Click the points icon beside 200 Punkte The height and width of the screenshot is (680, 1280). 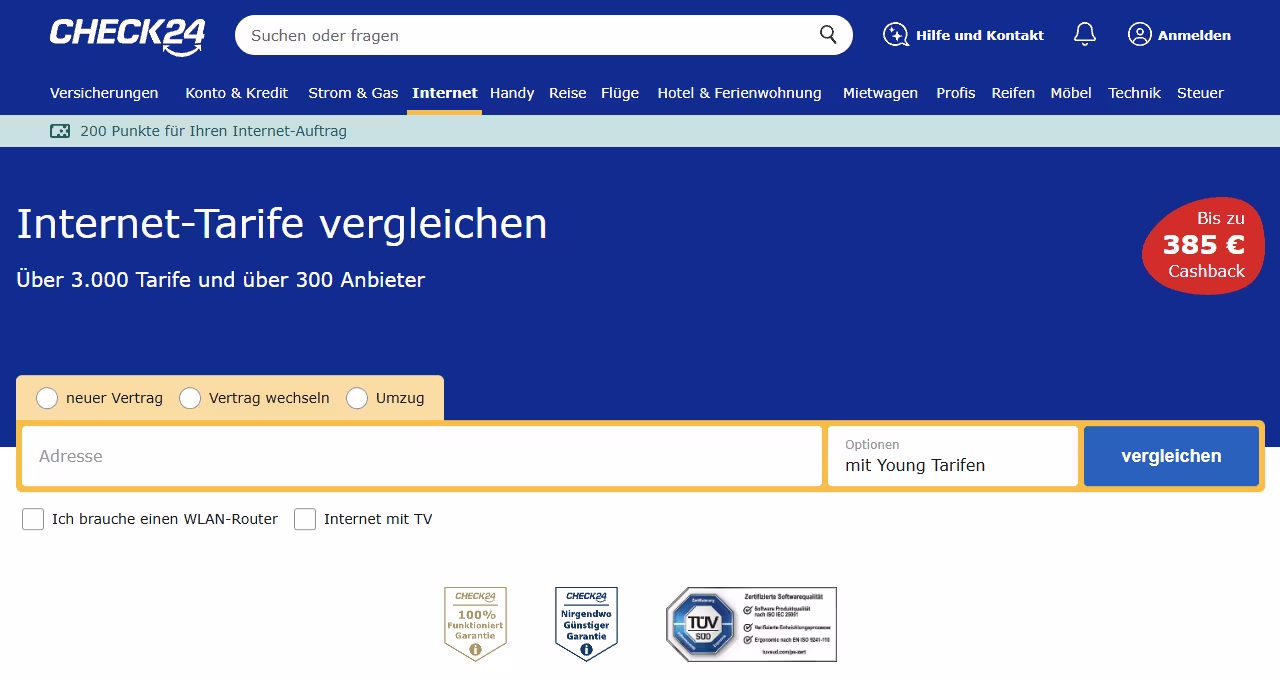pos(60,131)
